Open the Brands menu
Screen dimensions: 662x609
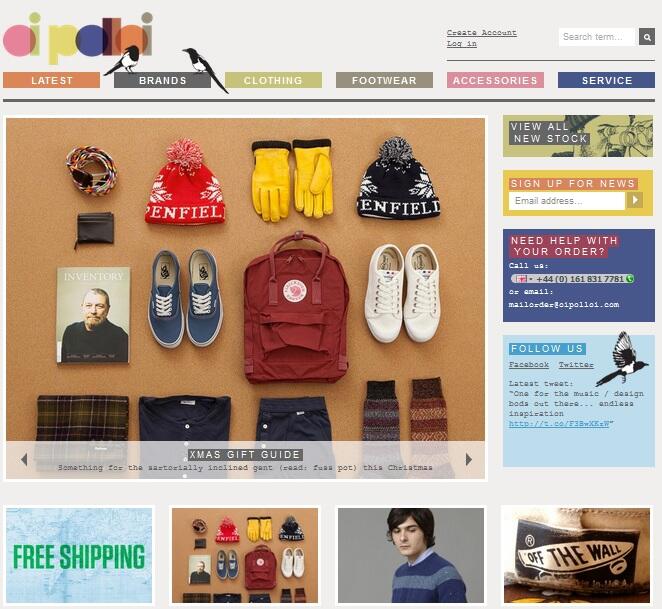click(x=162, y=80)
